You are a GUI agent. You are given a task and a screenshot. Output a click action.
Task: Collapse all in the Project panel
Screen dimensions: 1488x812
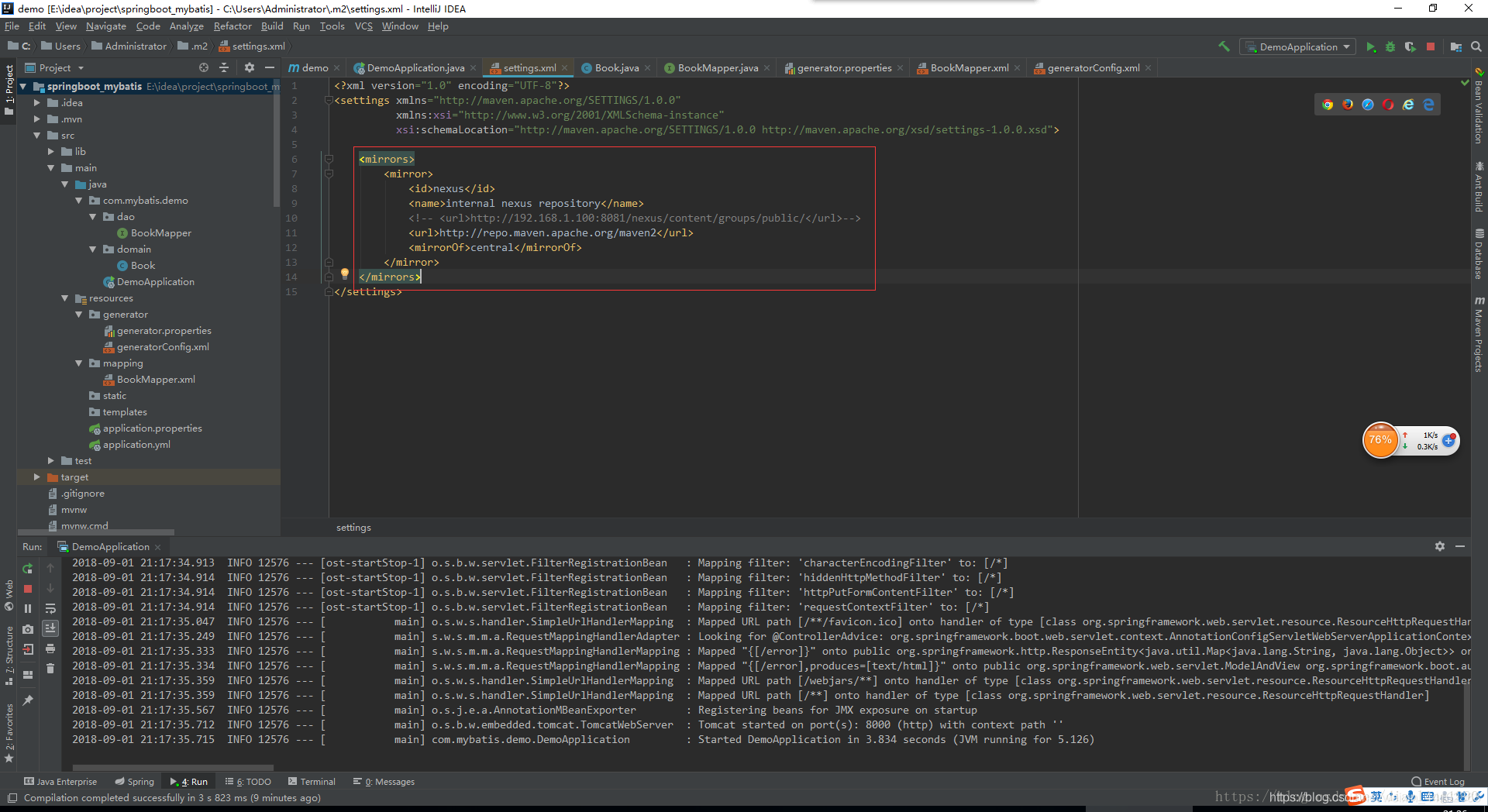coord(224,68)
